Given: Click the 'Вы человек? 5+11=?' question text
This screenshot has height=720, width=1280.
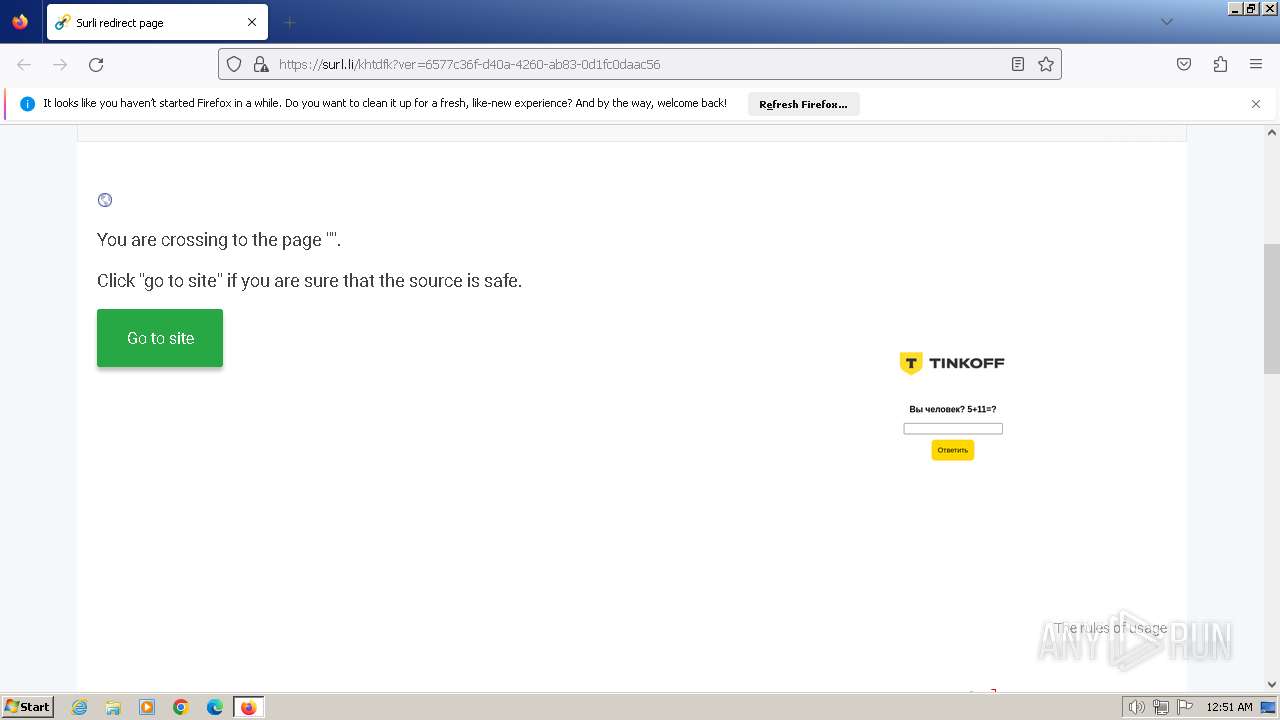Looking at the screenshot, I should click(953, 409).
